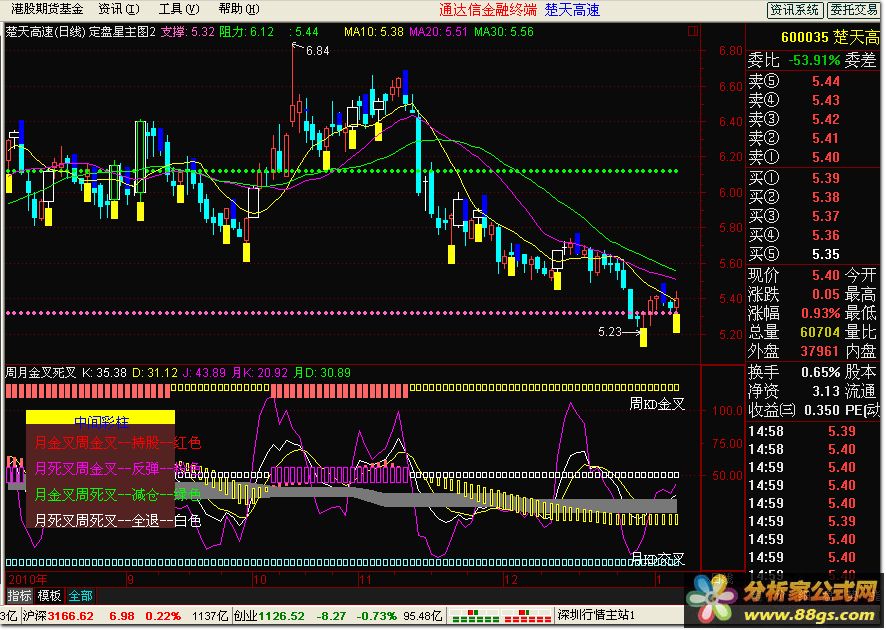
Task: Open the 帮助(H) menu
Action: click(238, 9)
